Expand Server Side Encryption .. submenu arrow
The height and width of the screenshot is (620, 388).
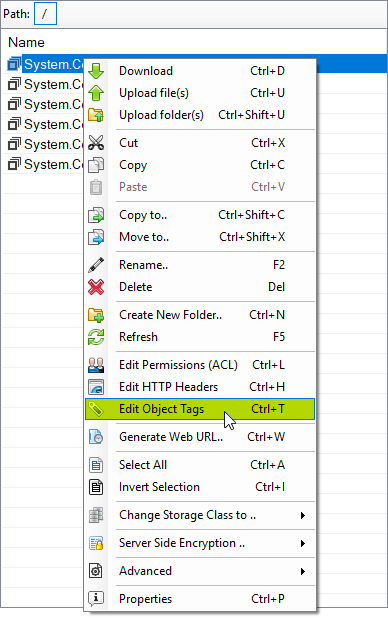coord(303,543)
